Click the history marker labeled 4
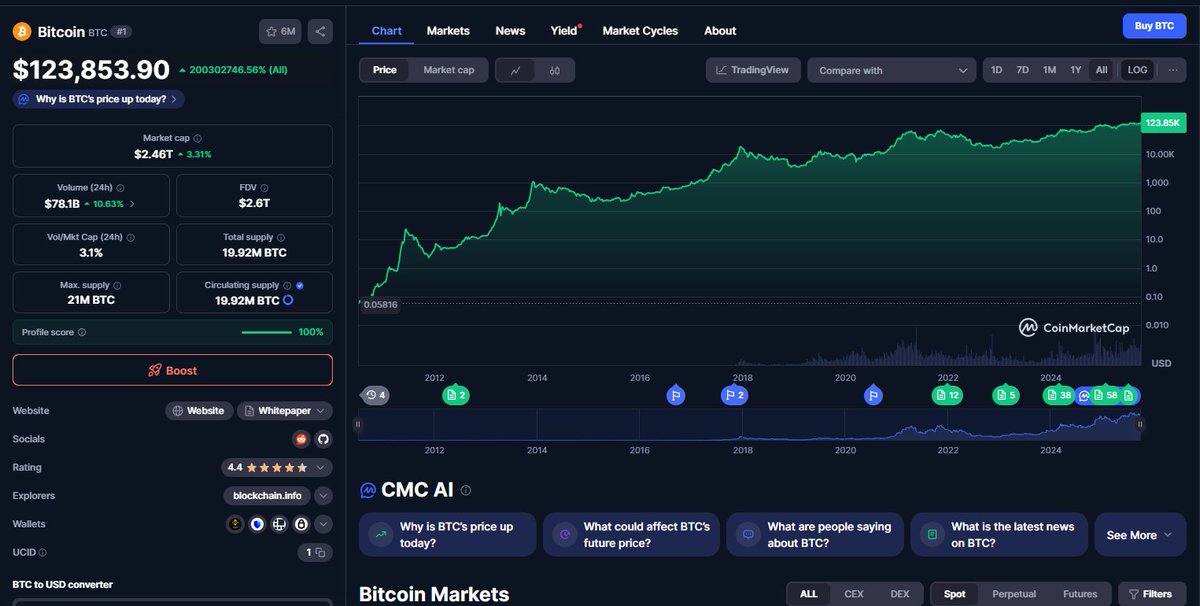 (x=375, y=395)
